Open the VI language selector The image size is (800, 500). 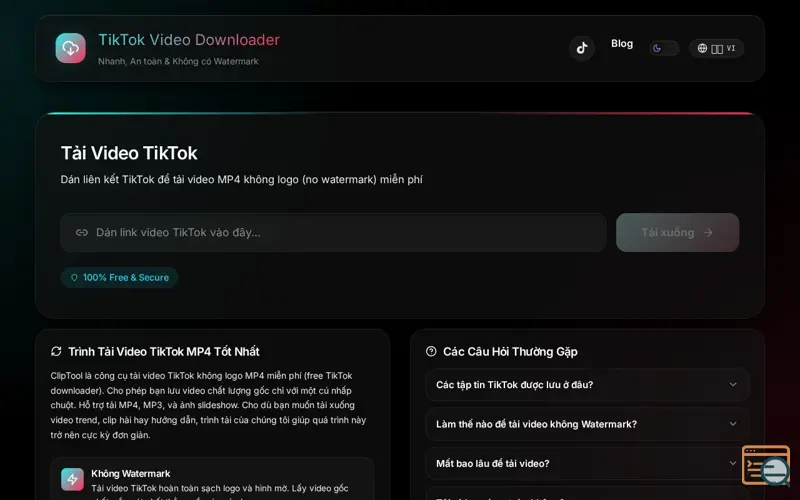[x=716, y=48]
